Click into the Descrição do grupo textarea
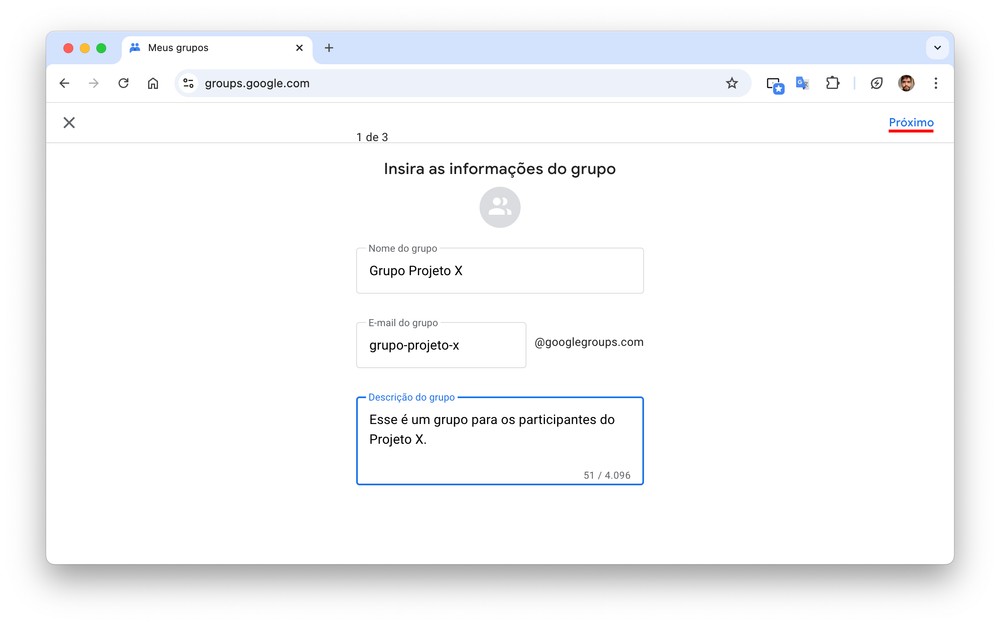Viewport: 1000px width, 625px height. click(500, 440)
